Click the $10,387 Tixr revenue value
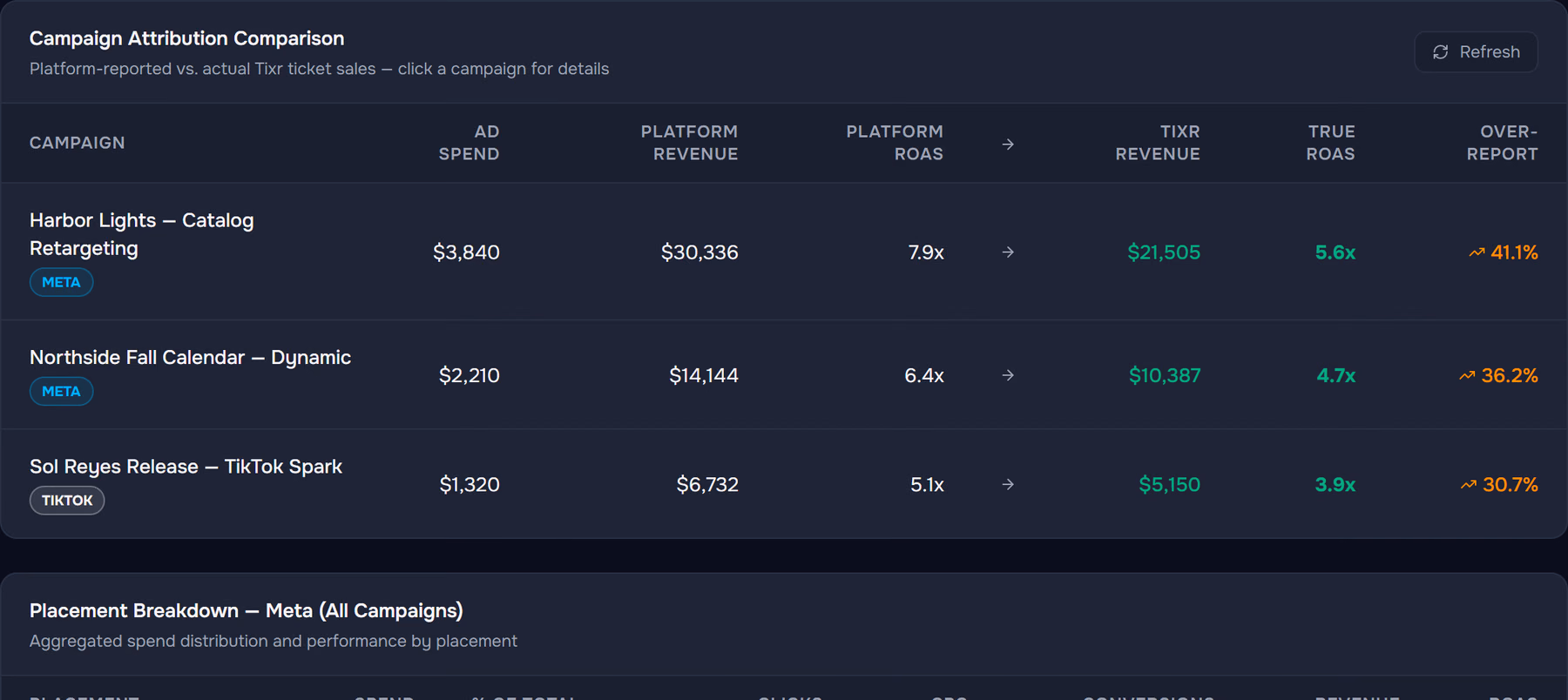The height and width of the screenshot is (700, 1568). coord(1165,375)
